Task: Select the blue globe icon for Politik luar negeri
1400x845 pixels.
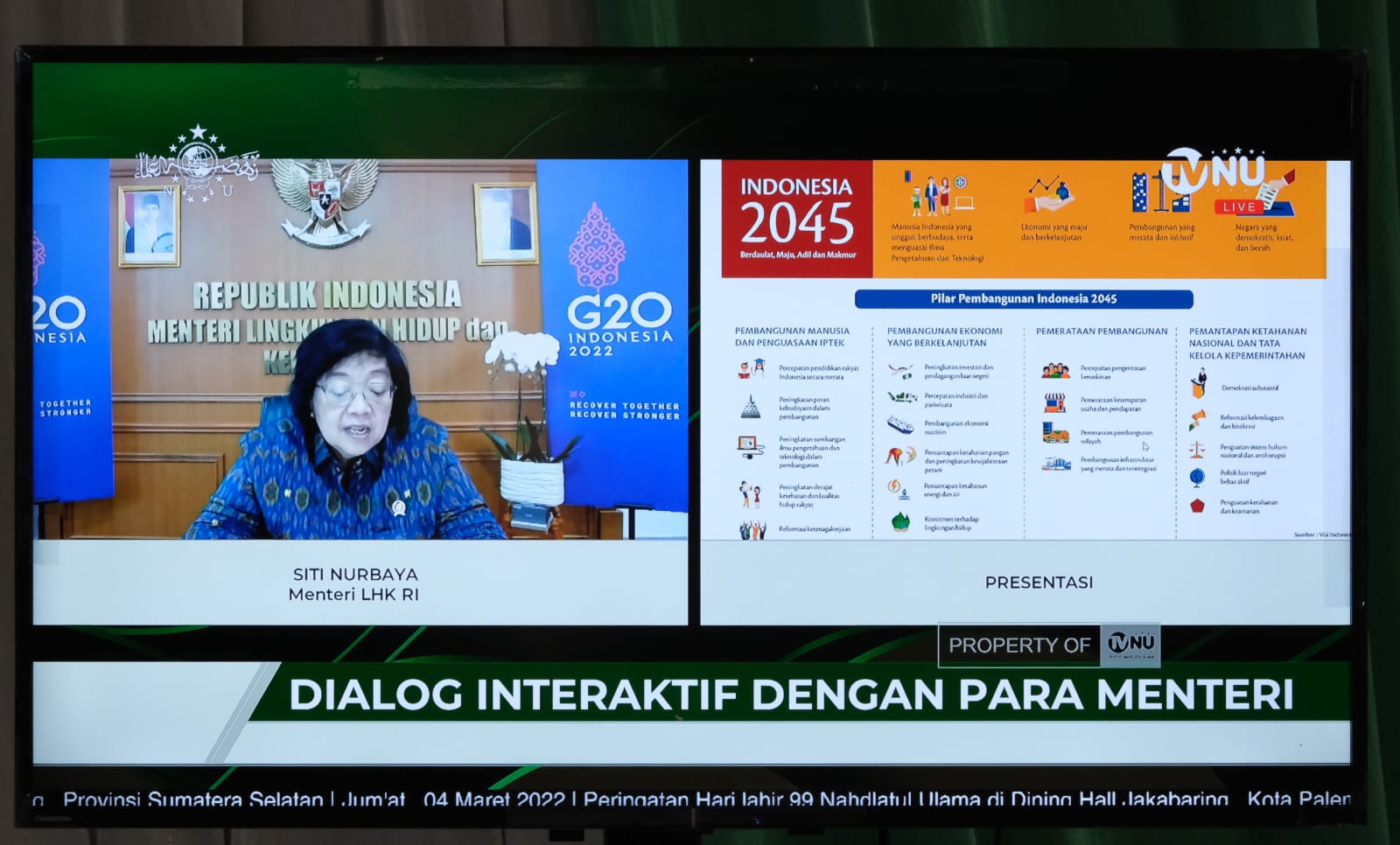Action: pos(1197,477)
